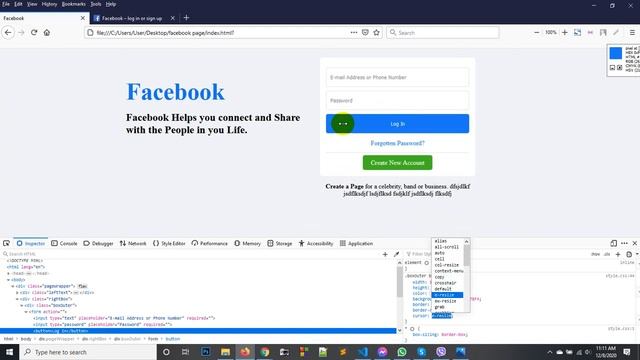Click the Windows 'Type here to search' box

(88, 352)
